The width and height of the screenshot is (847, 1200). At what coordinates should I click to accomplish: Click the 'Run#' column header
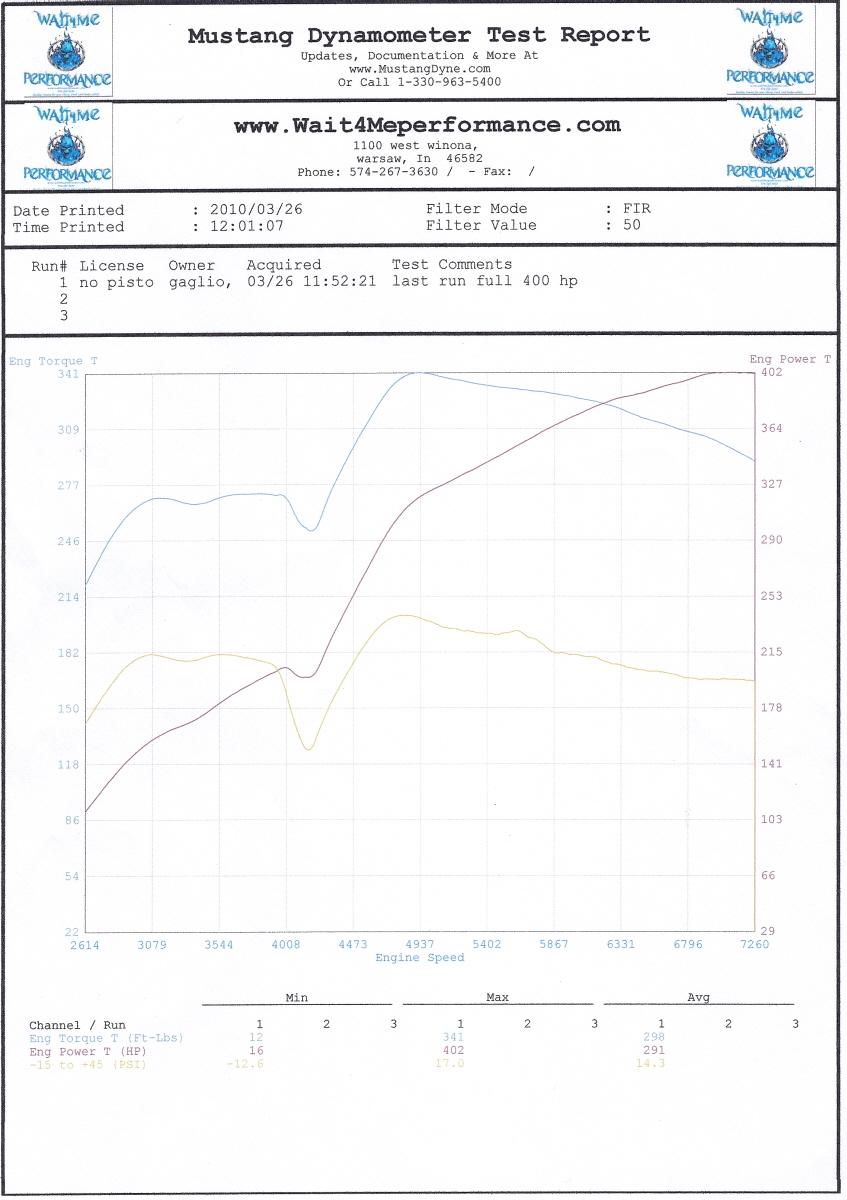pos(50,266)
